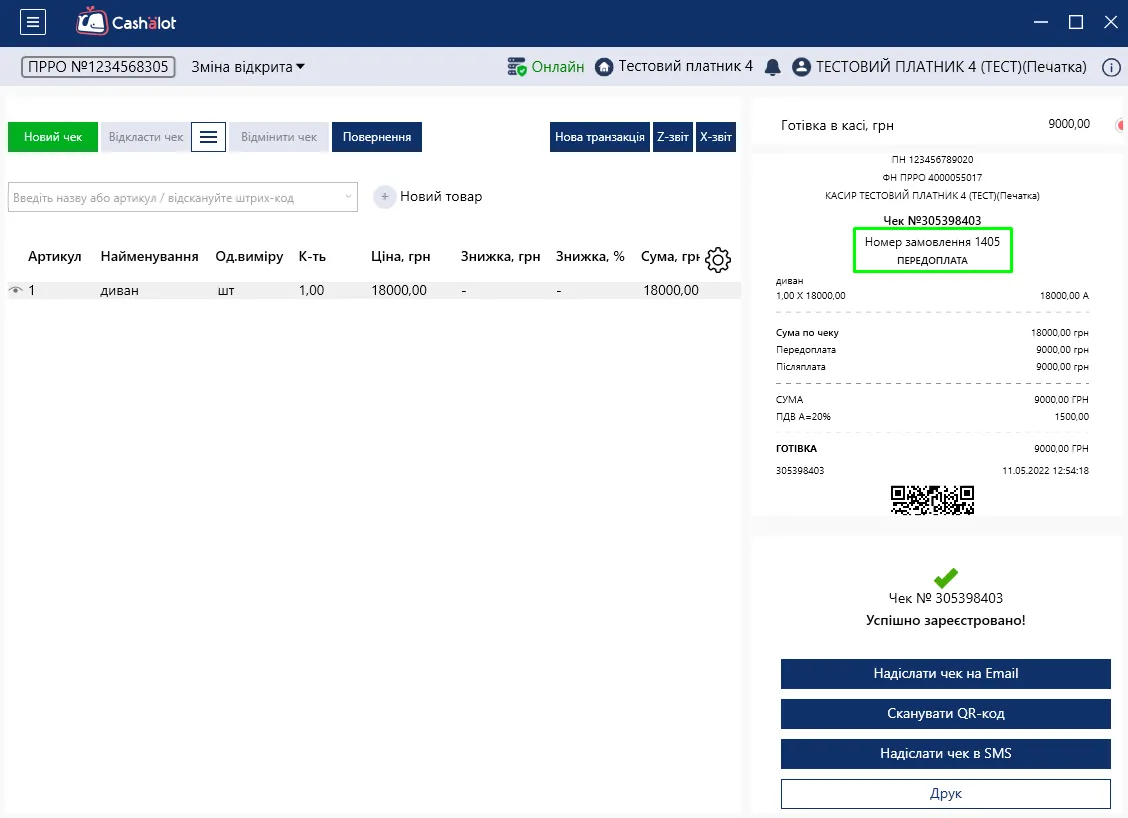Screen dimensions: 1128x818
Task: Click the Повернення button
Action: click(377, 137)
